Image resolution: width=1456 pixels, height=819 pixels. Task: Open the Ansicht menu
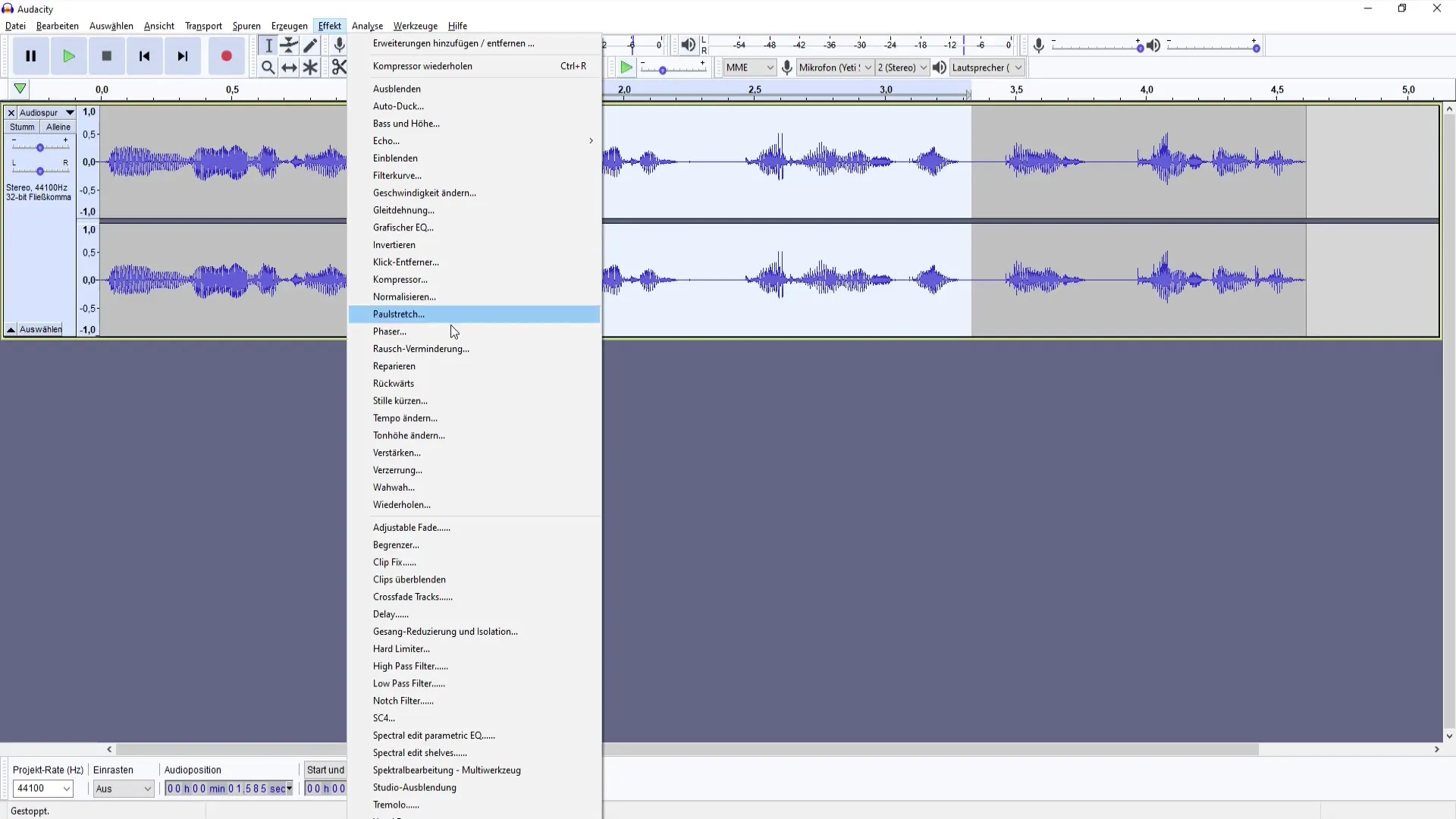[x=159, y=26]
